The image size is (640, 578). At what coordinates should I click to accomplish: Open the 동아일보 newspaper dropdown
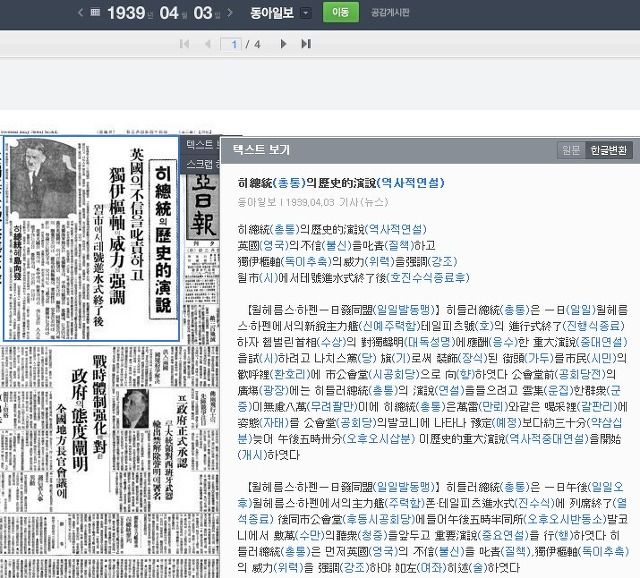click(x=305, y=13)
